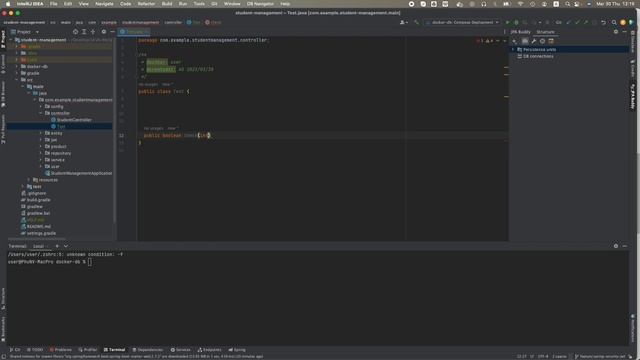Select the Local terminal tab
The image size is (640, 360).
point(38,246)
